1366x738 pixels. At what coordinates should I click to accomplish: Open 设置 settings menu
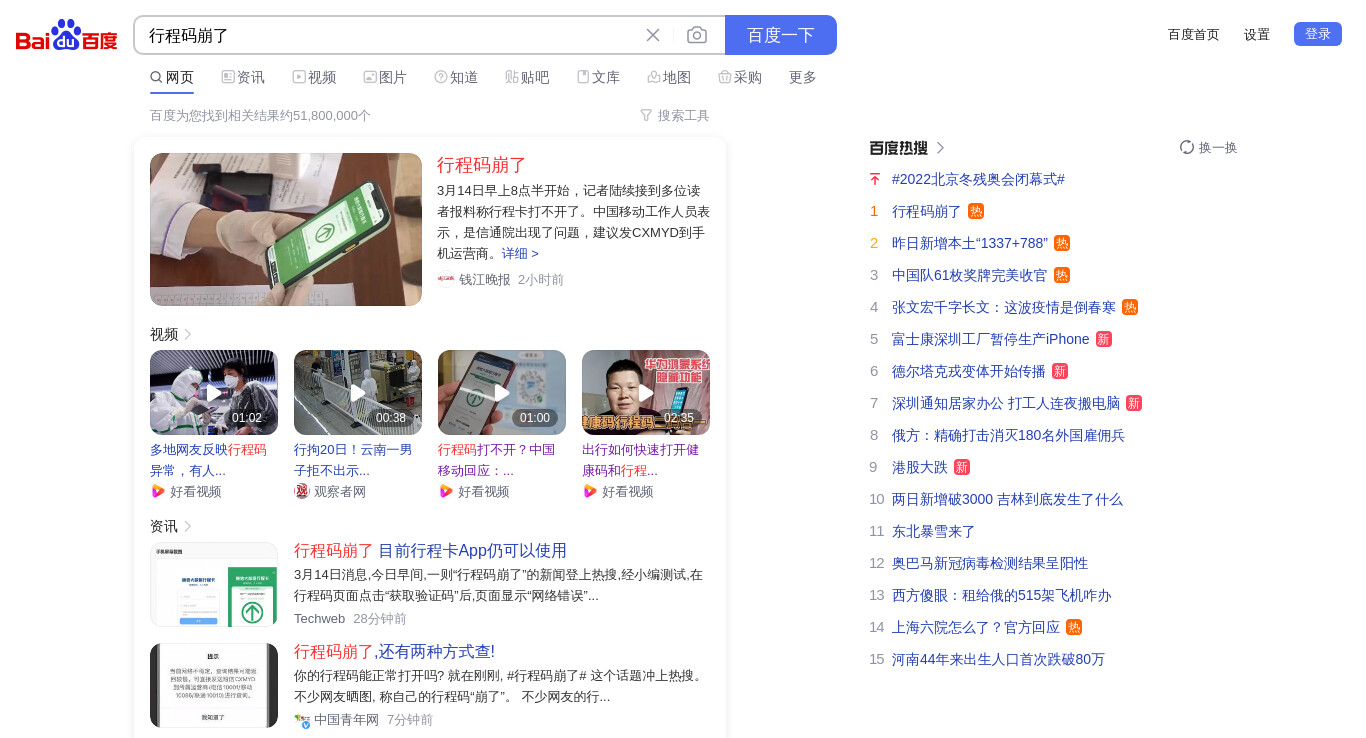click(x=1257, y=34)
